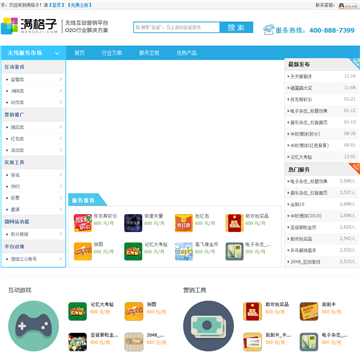Go to the 首页 nav item
This screenshot has height=360, width=360.
point(79,53)
